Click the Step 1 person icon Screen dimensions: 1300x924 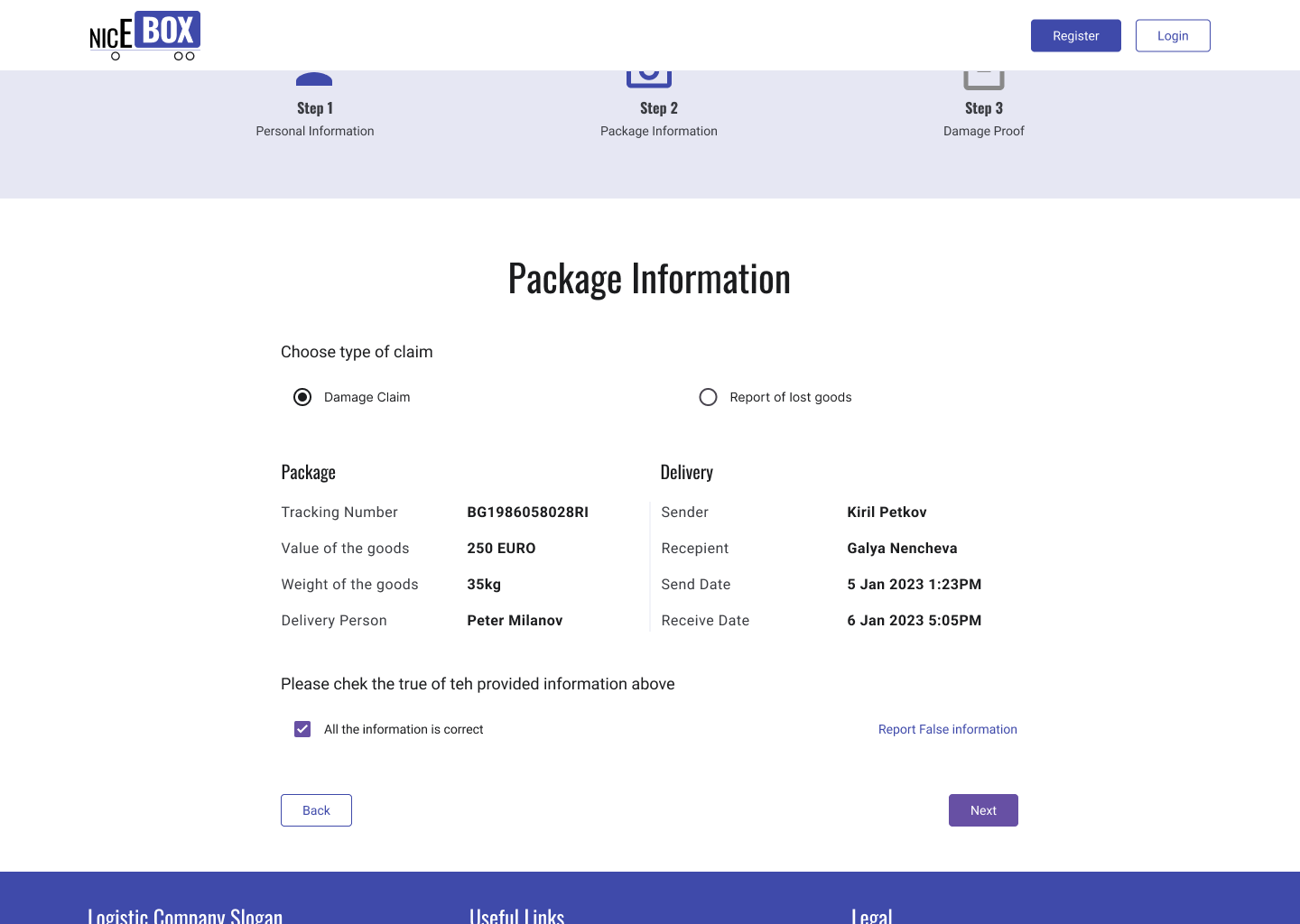click(x=314, y=79)
